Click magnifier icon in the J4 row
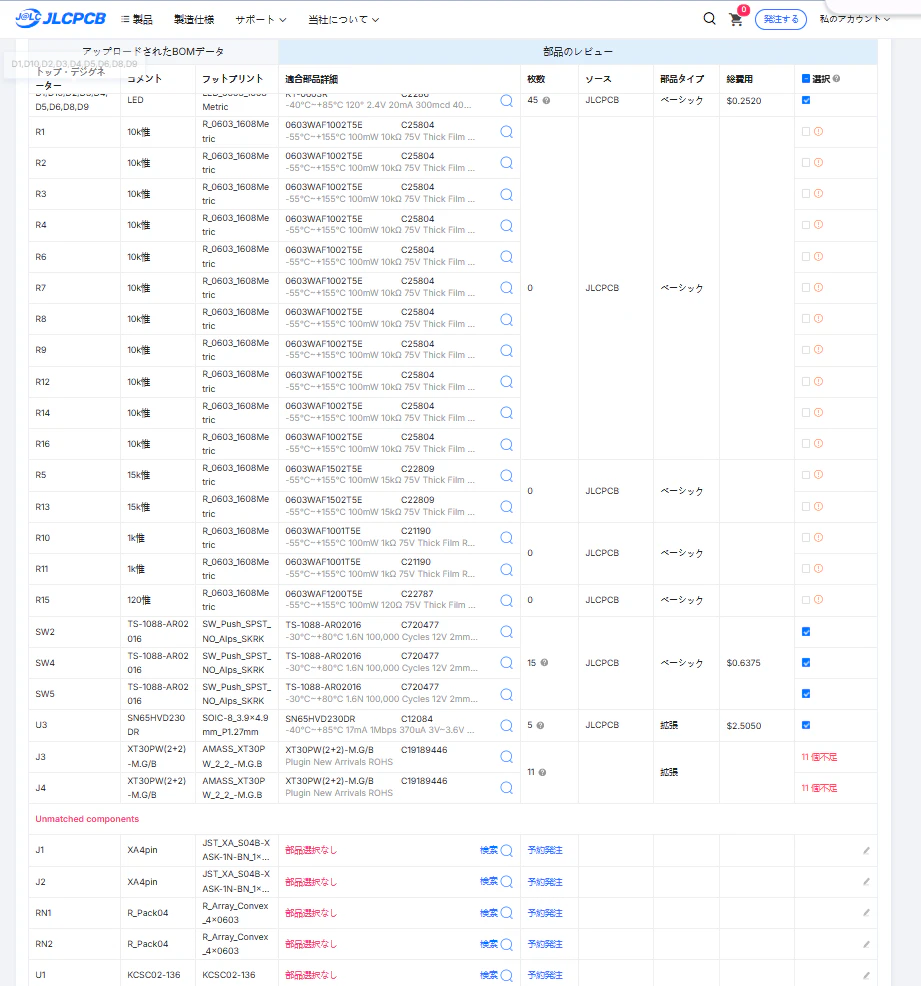The image size is (921, 986). [507, 787]
